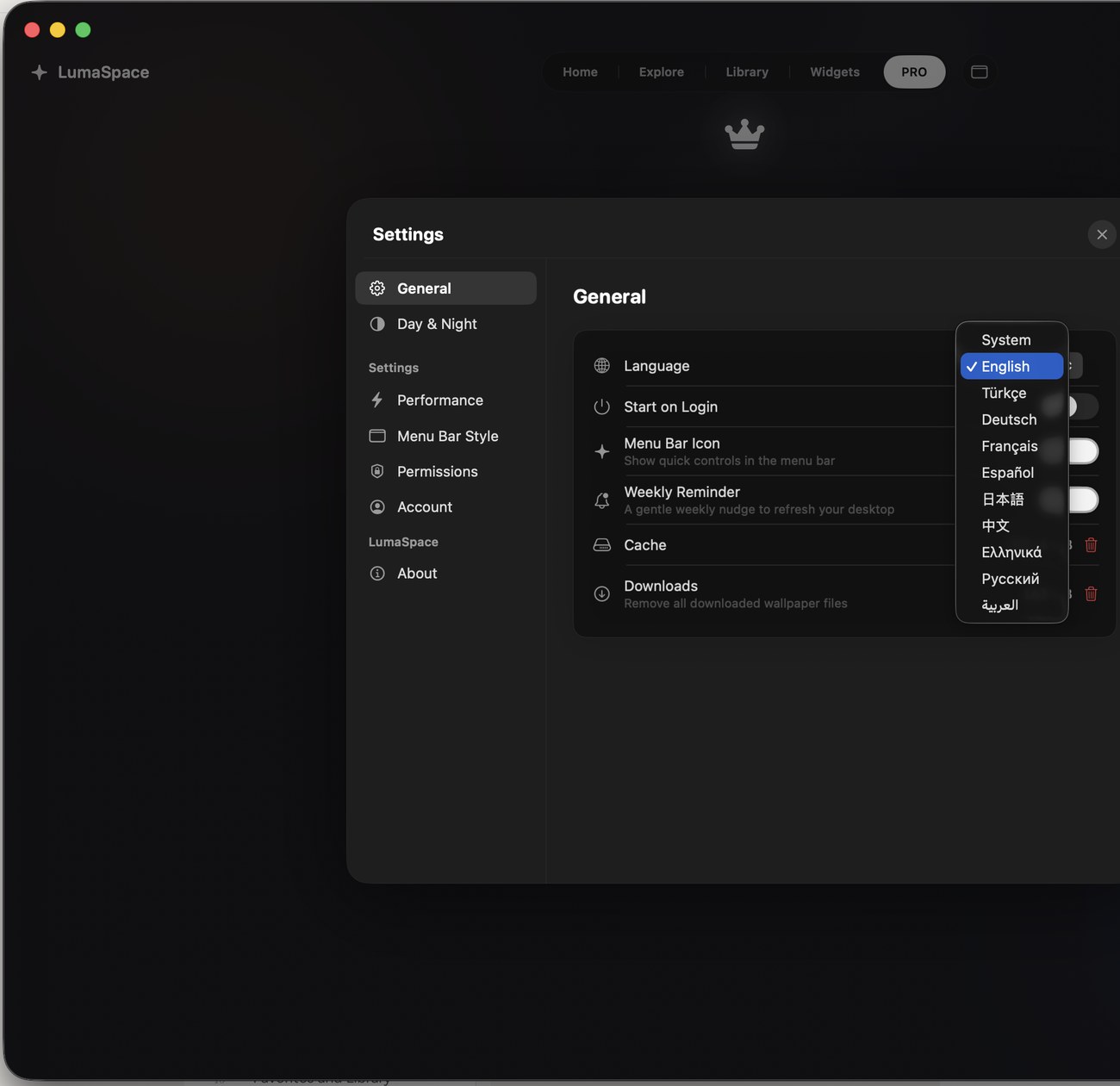Choose English in language menu
This screenshot has height=1086, width=1120.
click(1011, 366)
